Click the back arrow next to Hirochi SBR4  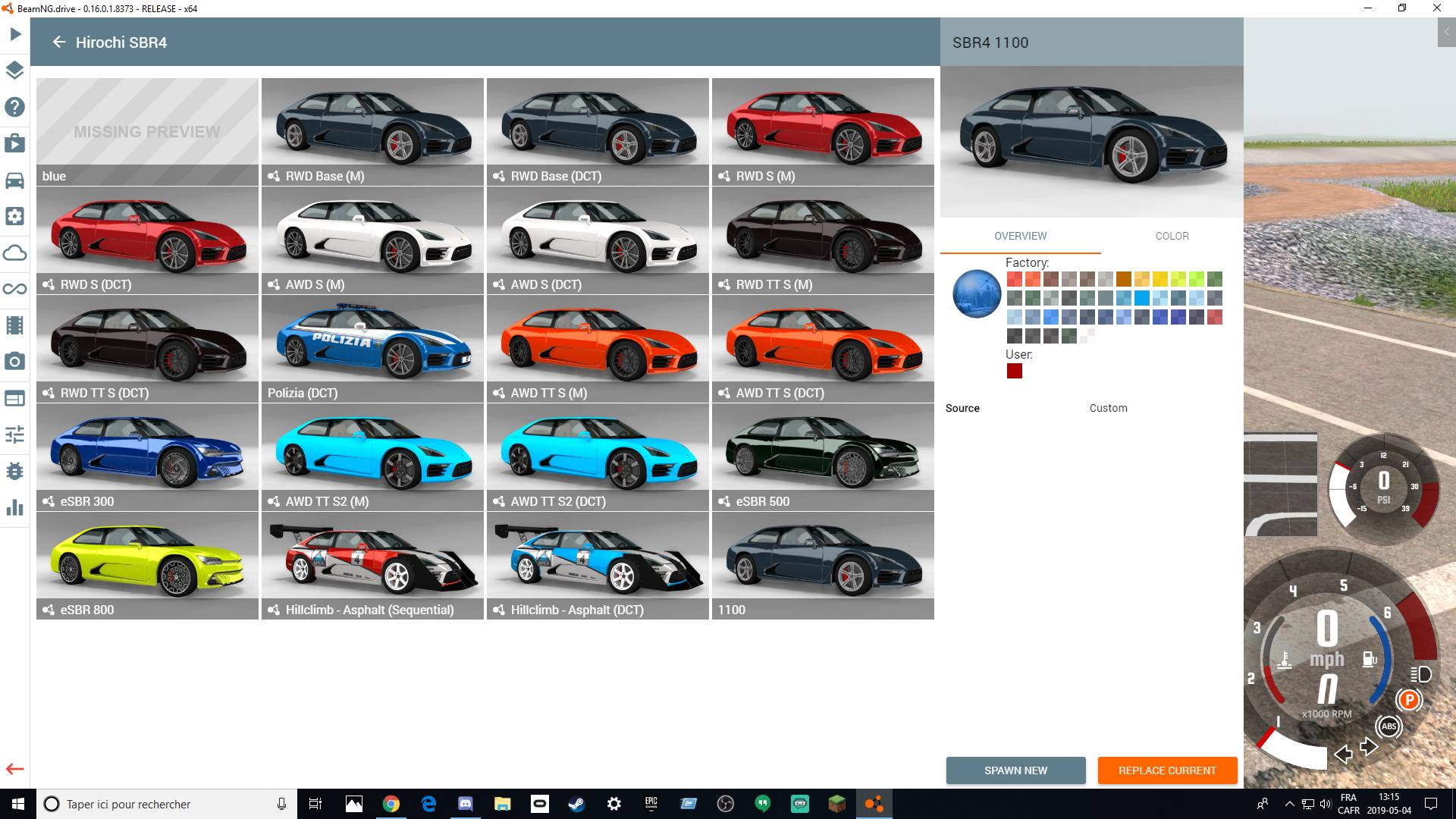click(x=59, y=42)
